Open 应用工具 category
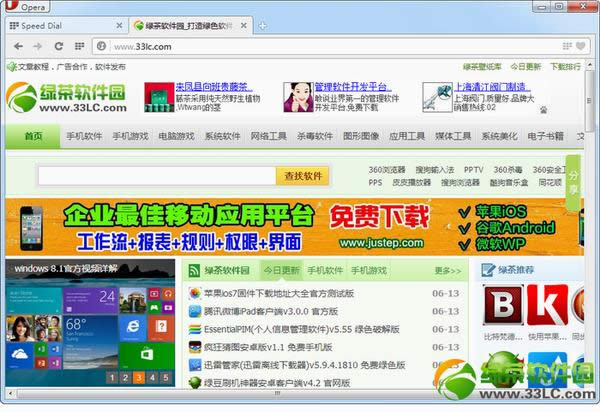The height and width of the screenshot is (412, 600). click(407, 136)
